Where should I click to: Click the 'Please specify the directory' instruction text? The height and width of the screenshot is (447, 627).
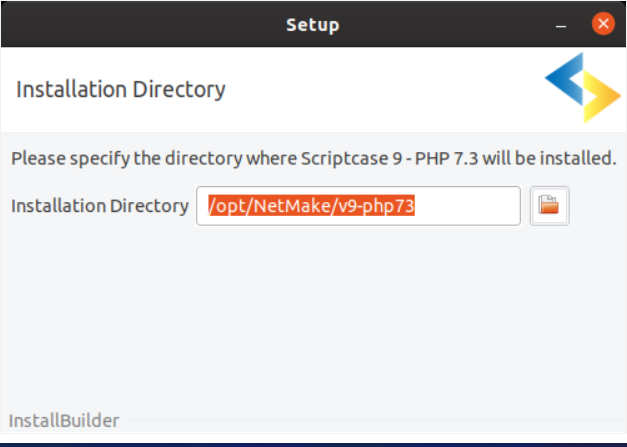(x=127, y=159)
